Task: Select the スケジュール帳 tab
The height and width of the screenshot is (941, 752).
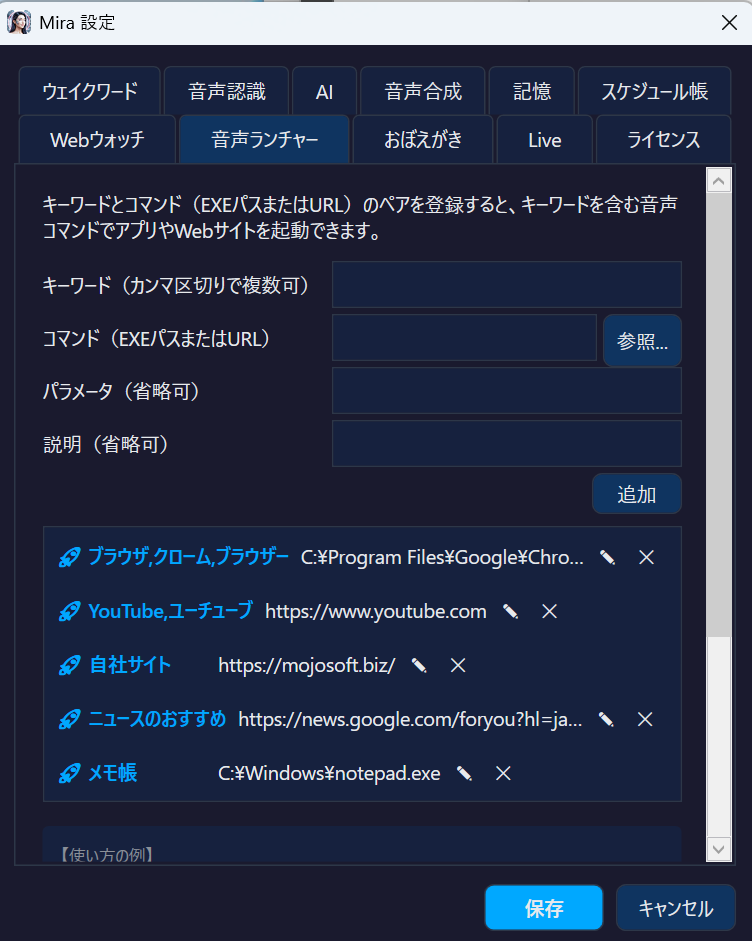Action: point(654,91)
